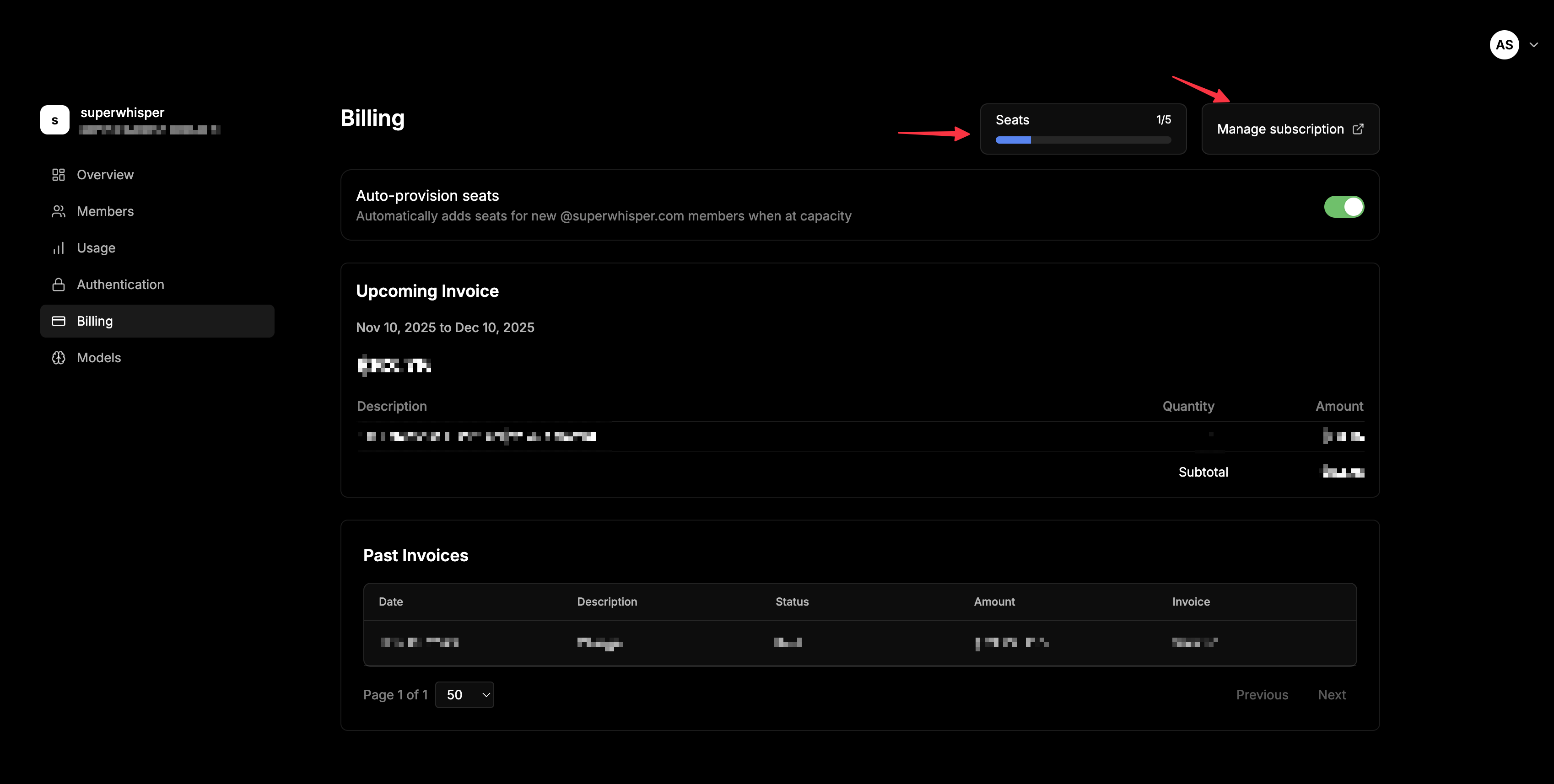The image size is (1554, 784).
Task: Click the Models brain icon
Action: pos(59,357)
